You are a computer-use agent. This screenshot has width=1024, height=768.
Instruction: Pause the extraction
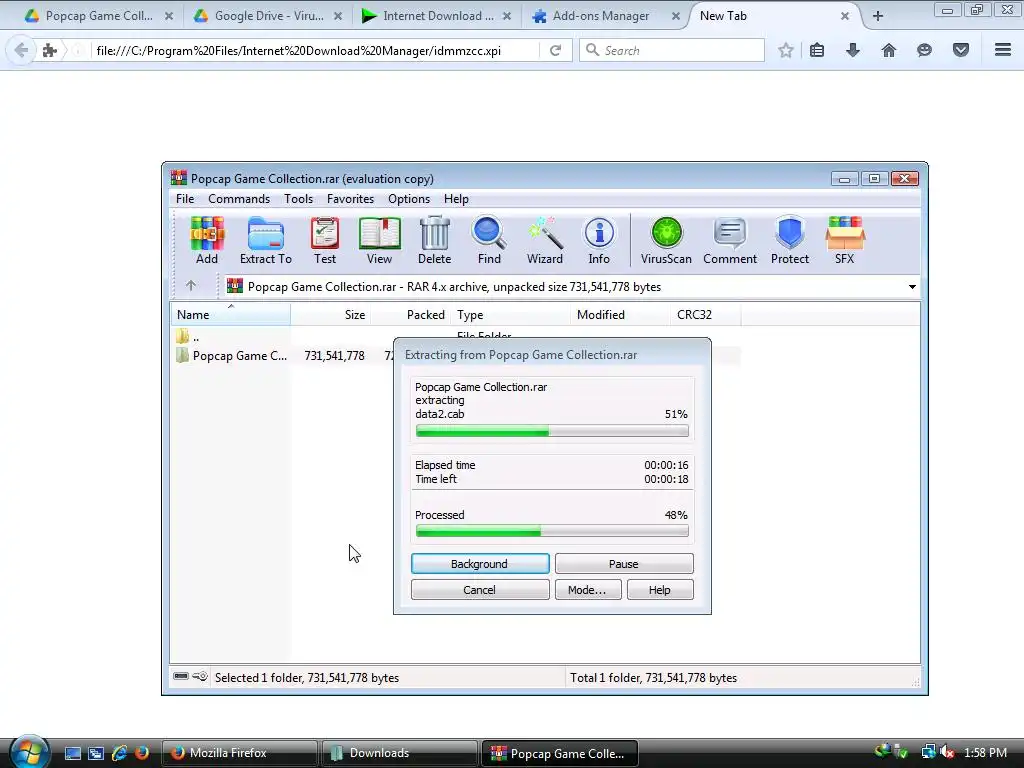pyautogui.click(x=624, y=564)
